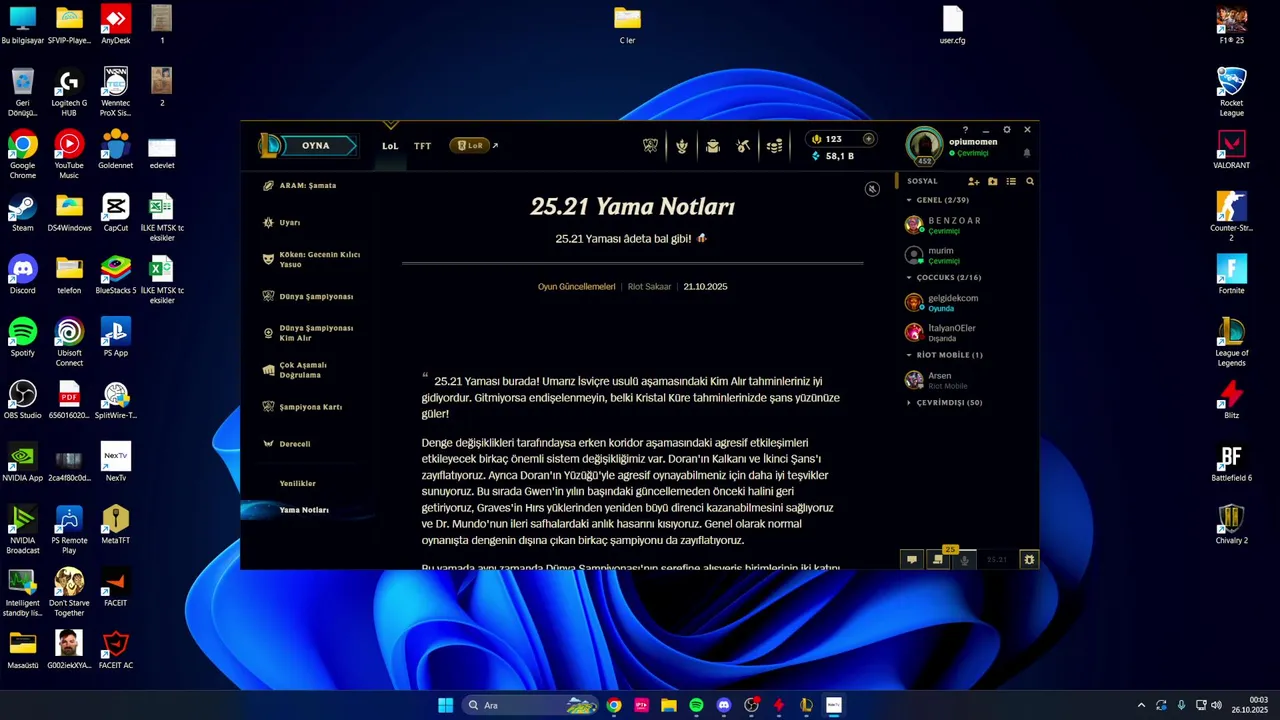Open the Collection backpack icon
The image size is (1280, 720).
coord(712,146)
